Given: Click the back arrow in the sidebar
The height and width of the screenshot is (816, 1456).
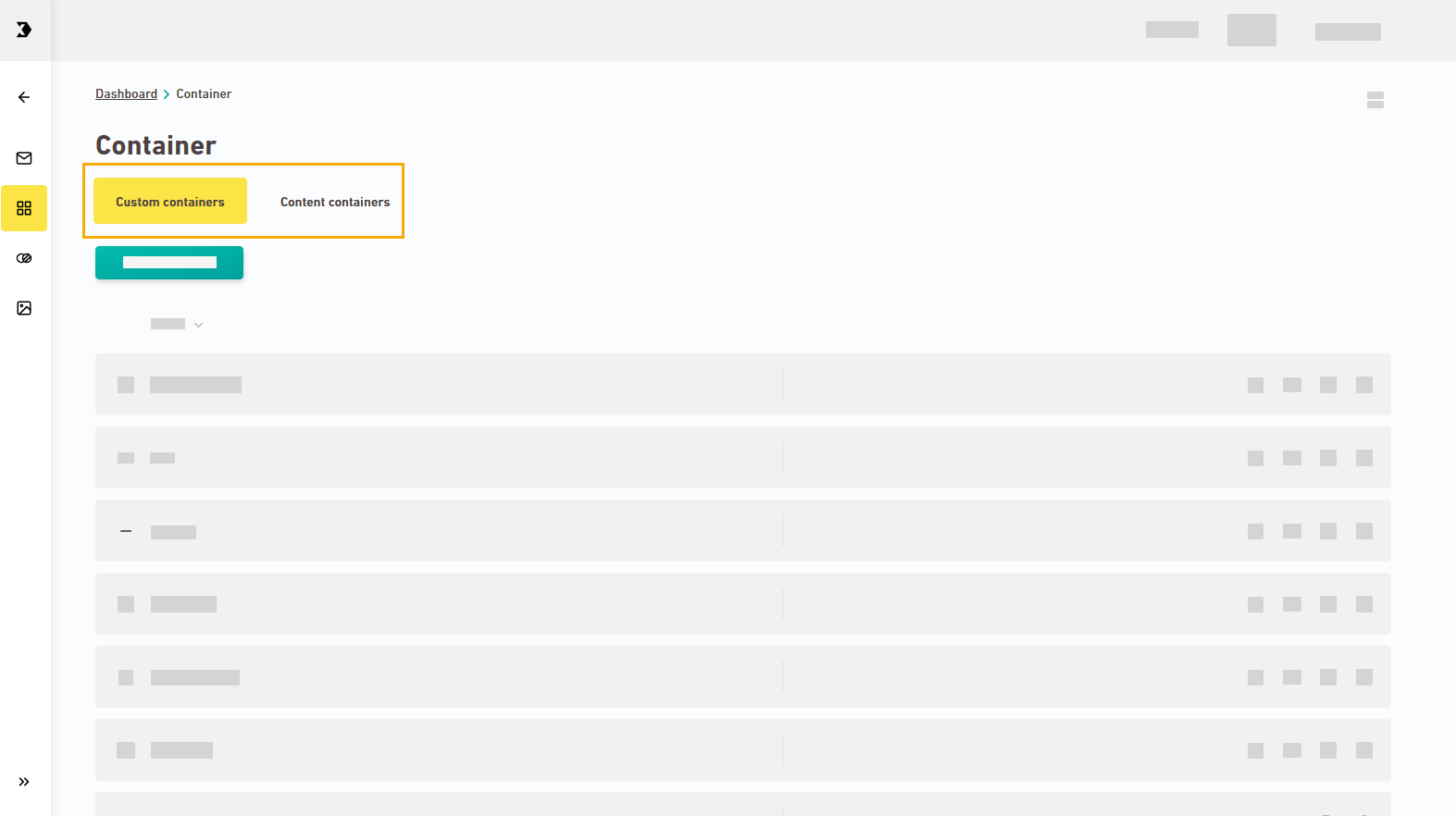Looking at the screenshot, I should [x=24, y=97].
